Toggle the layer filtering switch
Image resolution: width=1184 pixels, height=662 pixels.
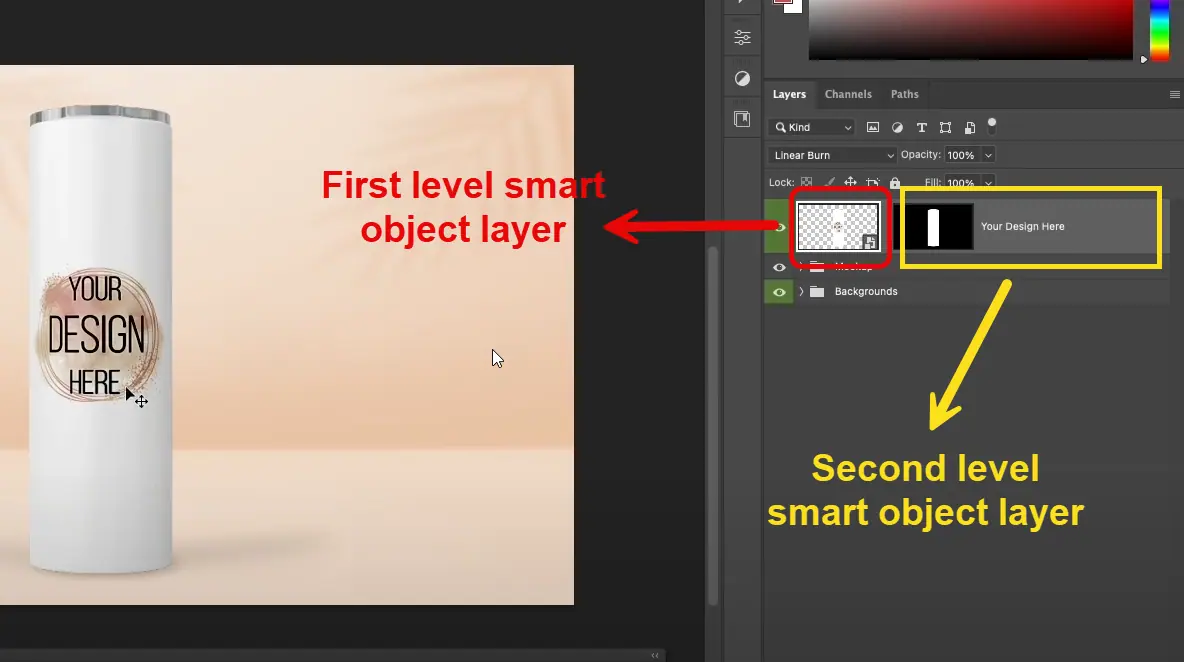[x=992, y=125]
